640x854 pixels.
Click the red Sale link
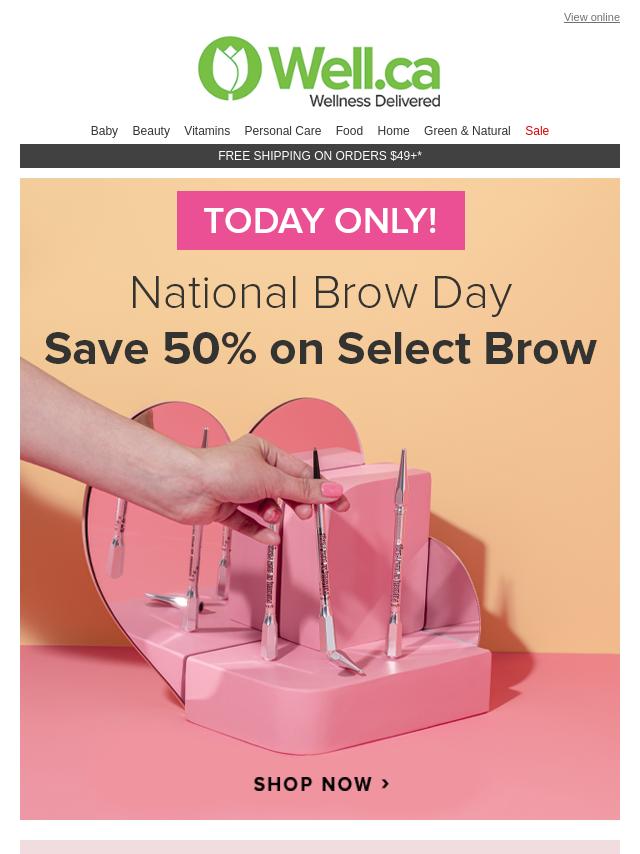coord(537,131)
